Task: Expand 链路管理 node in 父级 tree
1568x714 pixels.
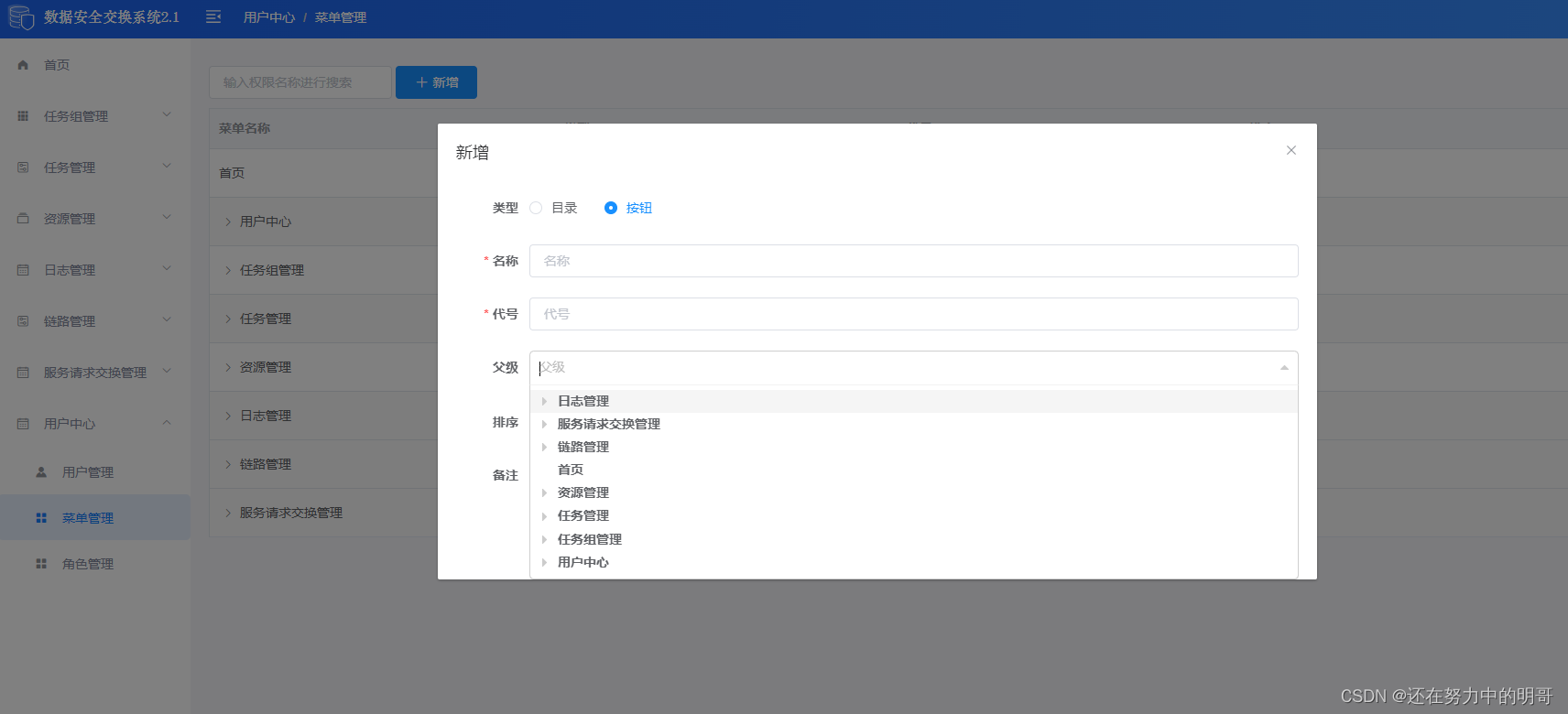Action: click(544, 447)
